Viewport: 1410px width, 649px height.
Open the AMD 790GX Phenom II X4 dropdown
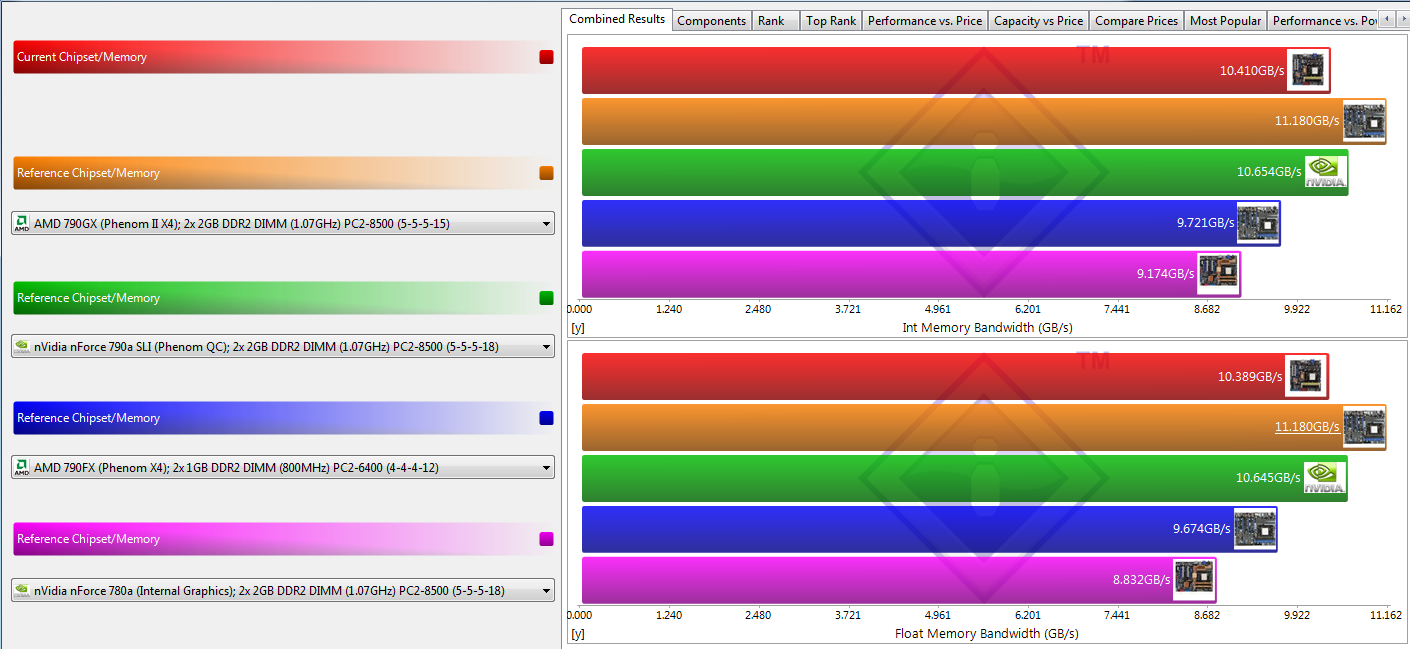coord(283,223)
